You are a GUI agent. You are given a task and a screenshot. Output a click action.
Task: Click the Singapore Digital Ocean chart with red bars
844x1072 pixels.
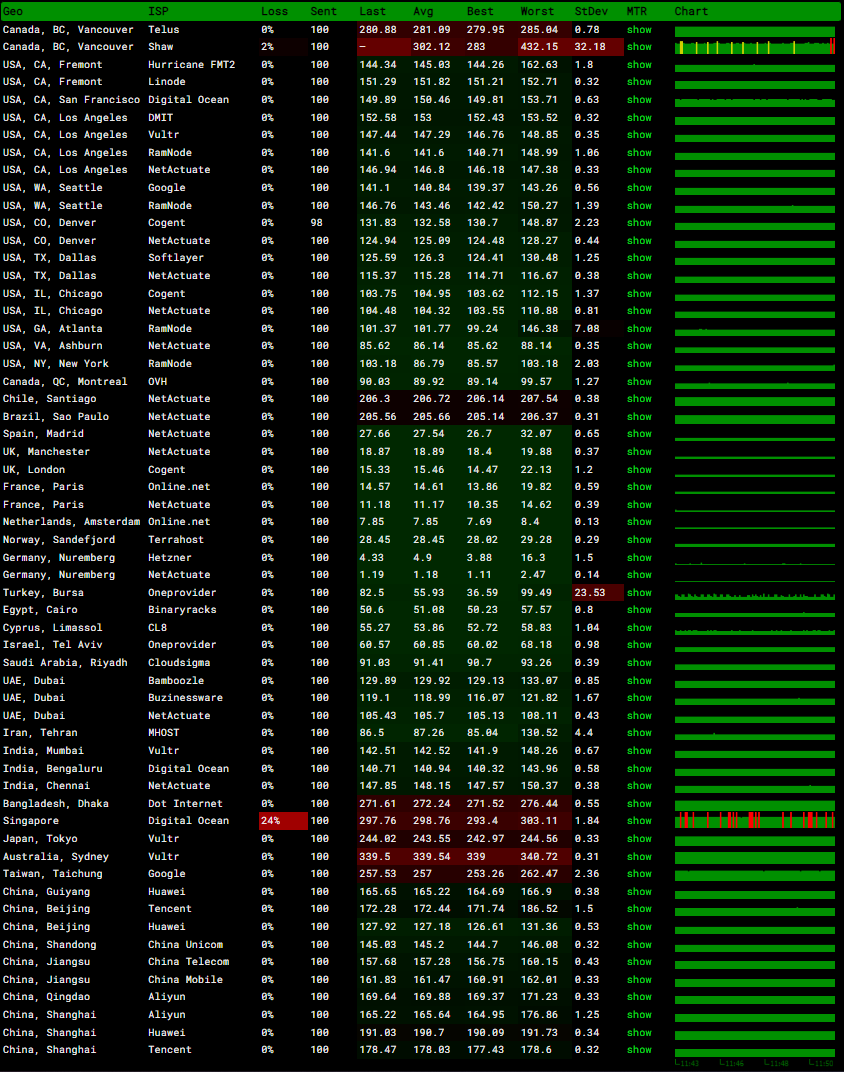coord(755,821)
